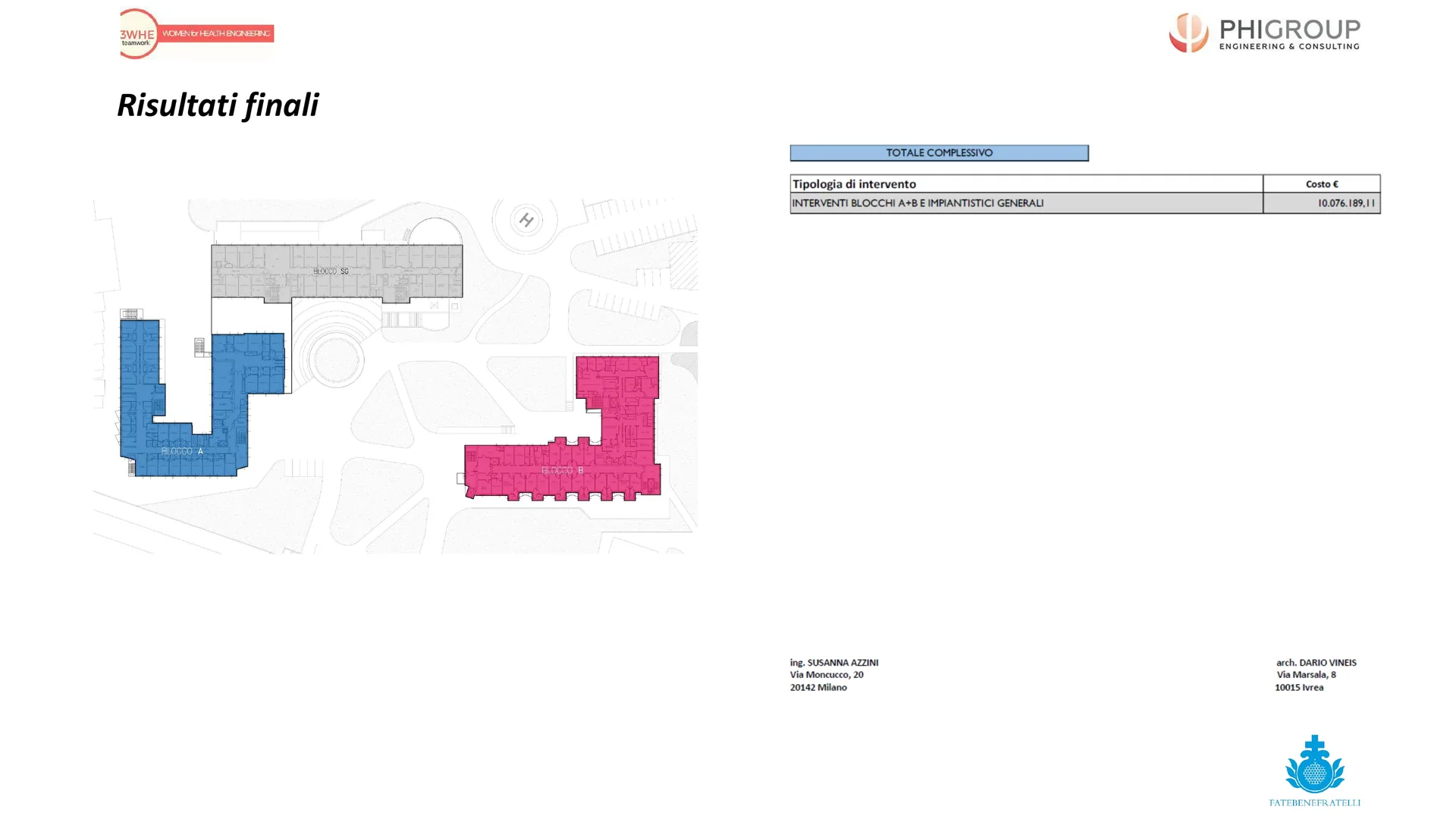Screen dimensions: 1456x819
Task: Click the 'TOTALE COMPLESSIVO' blue header bar
Action: click(x=939, y=153)
